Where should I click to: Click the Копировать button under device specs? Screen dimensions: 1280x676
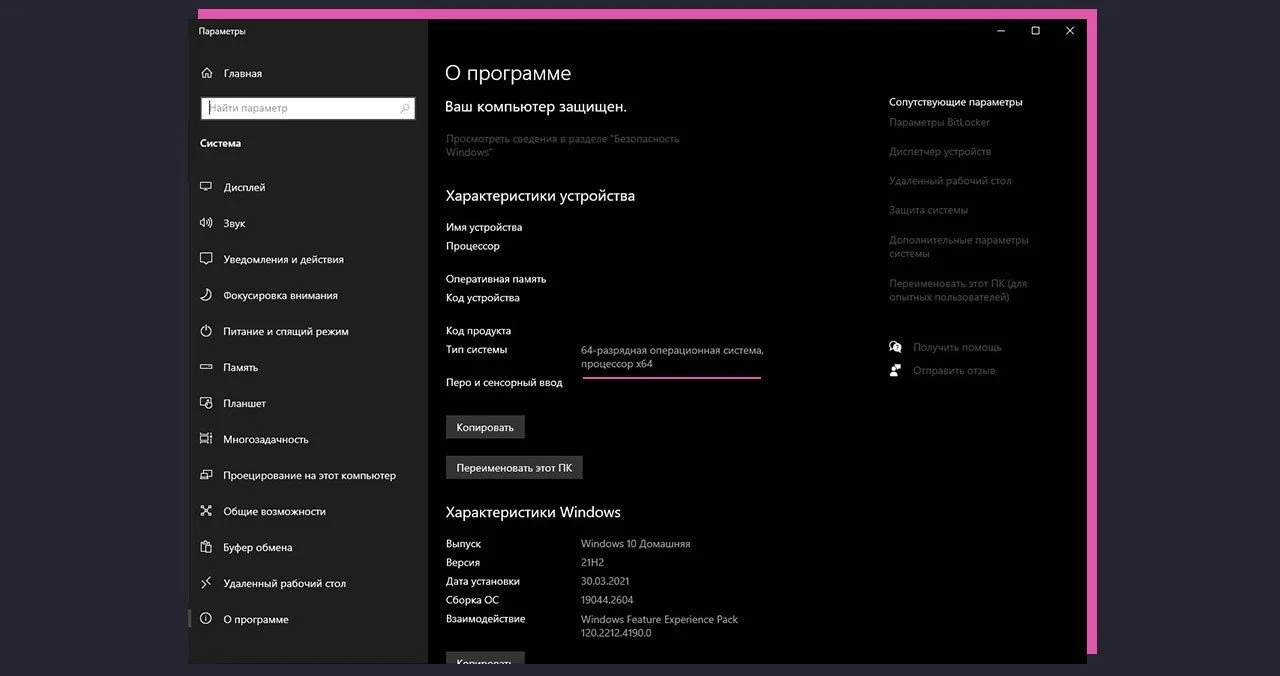pyautogui.click(x=485, y=427)
